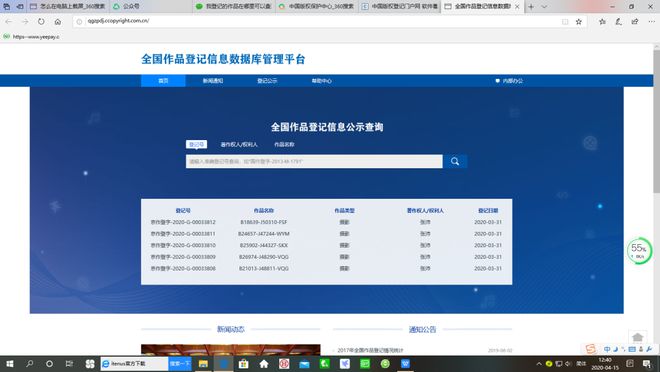Click the 新闻动态 section heading
Image resolution: width=660 pixels, height=372 pixels.
tap(231, 329)
